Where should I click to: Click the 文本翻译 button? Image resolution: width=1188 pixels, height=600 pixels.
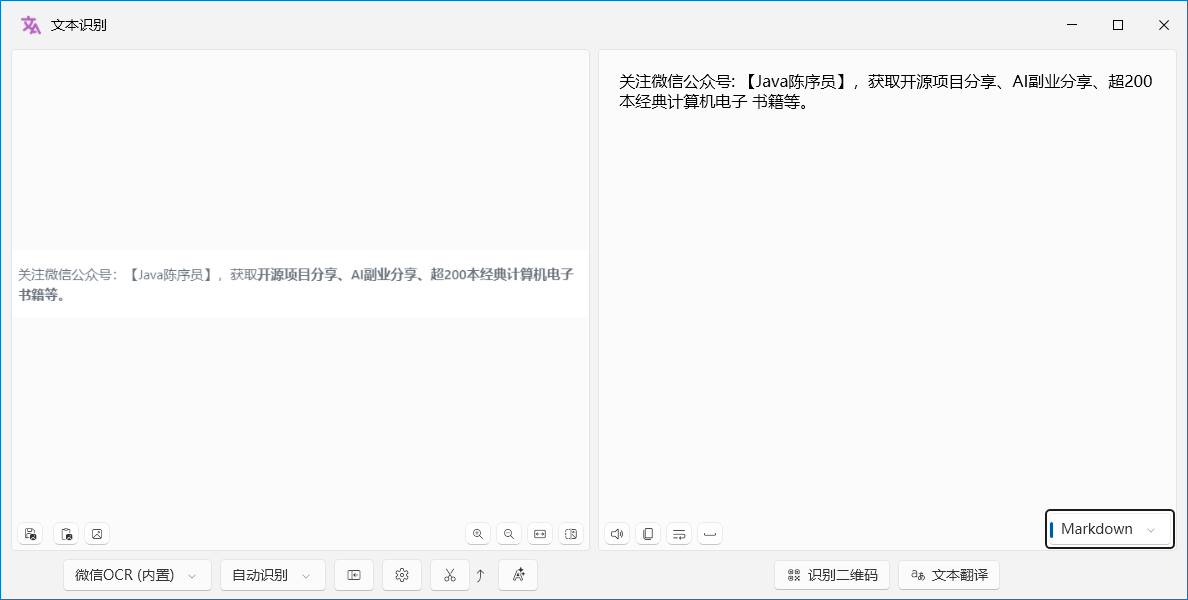click(948, 575)
